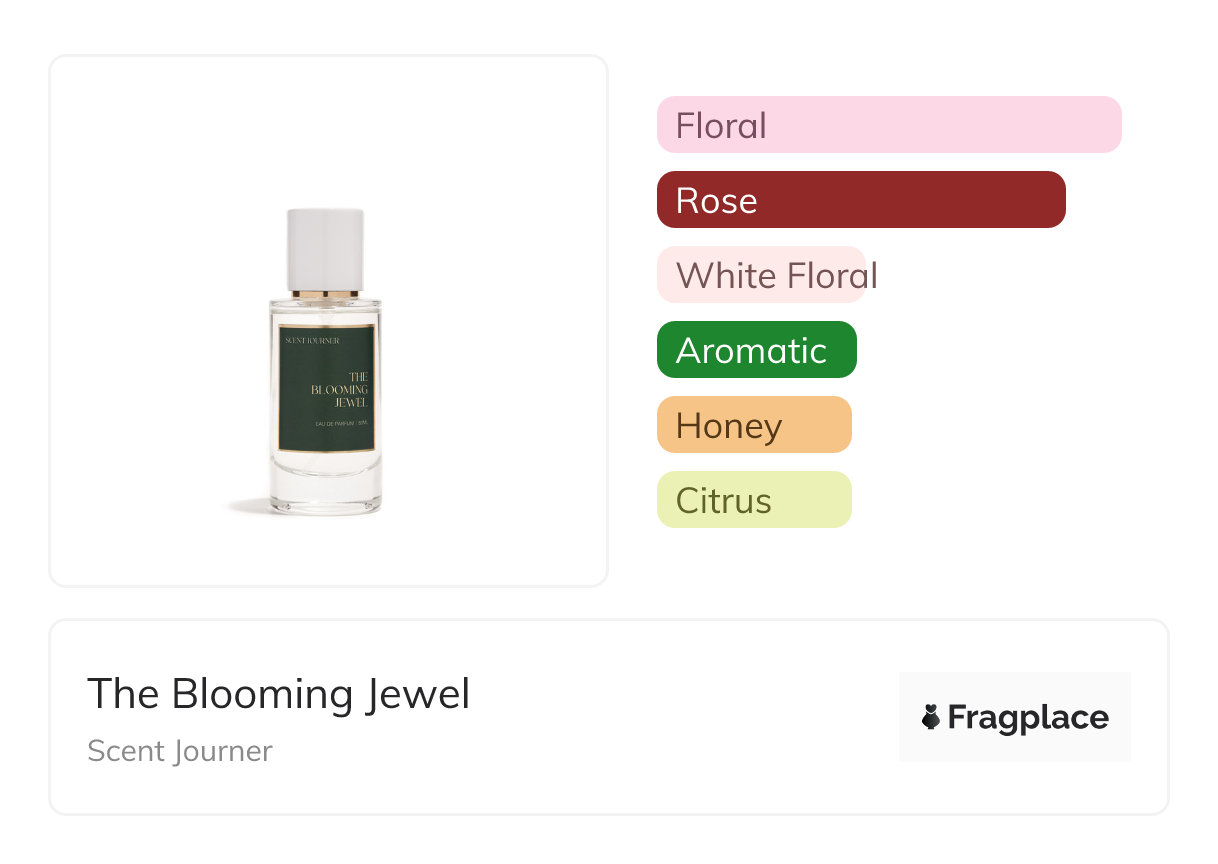Click 'Scent Journer' text on the bottle label
1218x864 pixels.
pyautogui.click(x=312, y=341)
